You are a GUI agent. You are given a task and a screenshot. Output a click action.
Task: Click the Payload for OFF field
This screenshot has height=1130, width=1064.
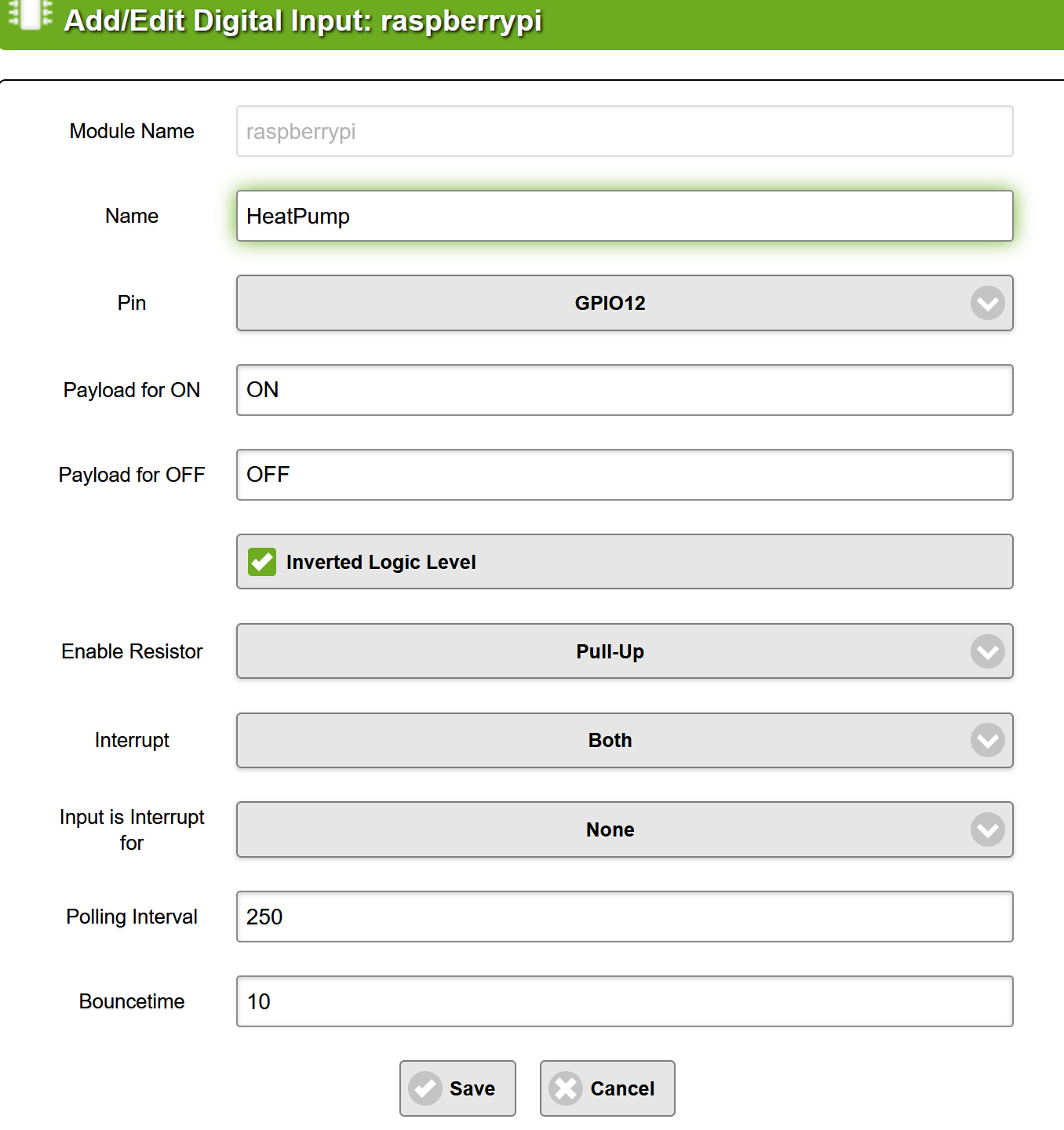[x=625, y=475]
